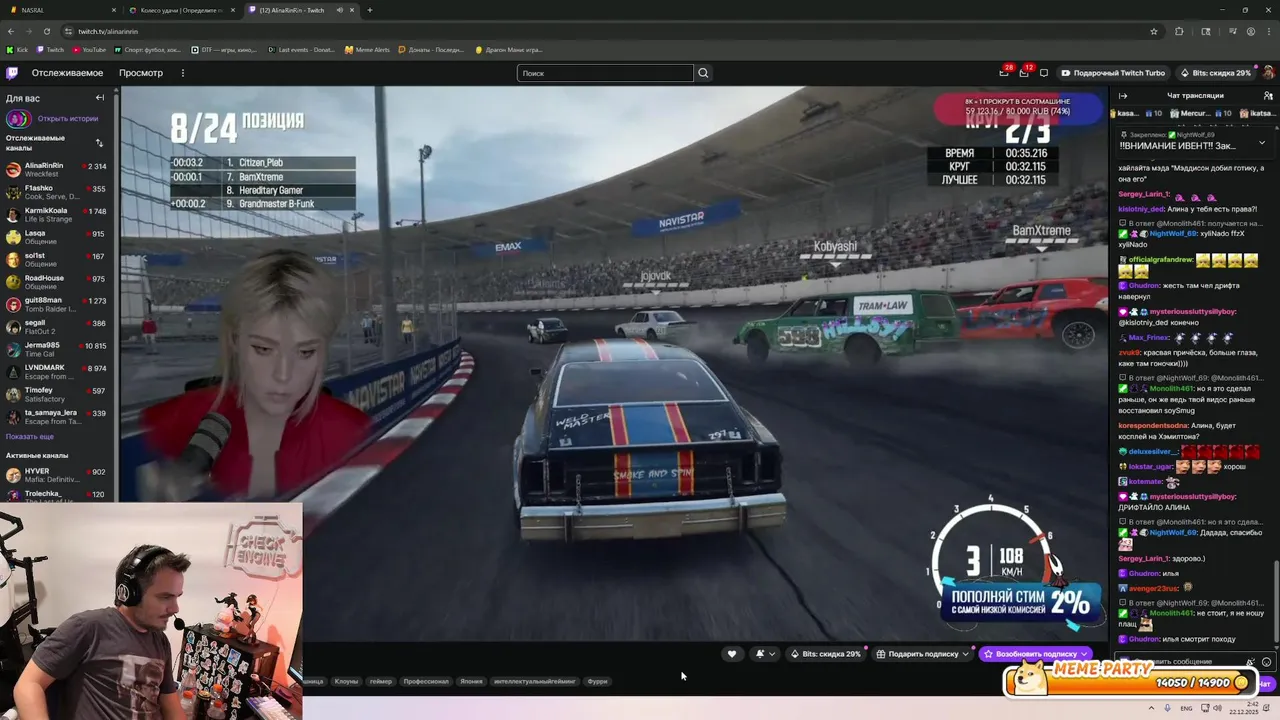Open HYVER channel under active channels

[59, 475]
